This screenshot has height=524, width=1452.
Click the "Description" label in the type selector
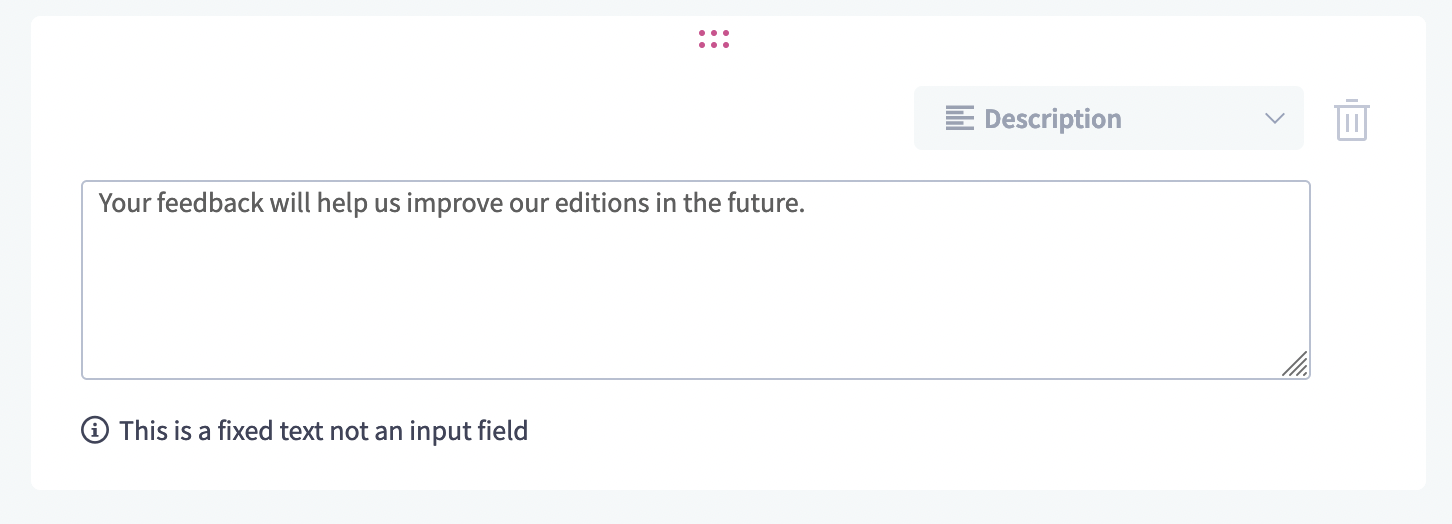[x=1052, y=119]
